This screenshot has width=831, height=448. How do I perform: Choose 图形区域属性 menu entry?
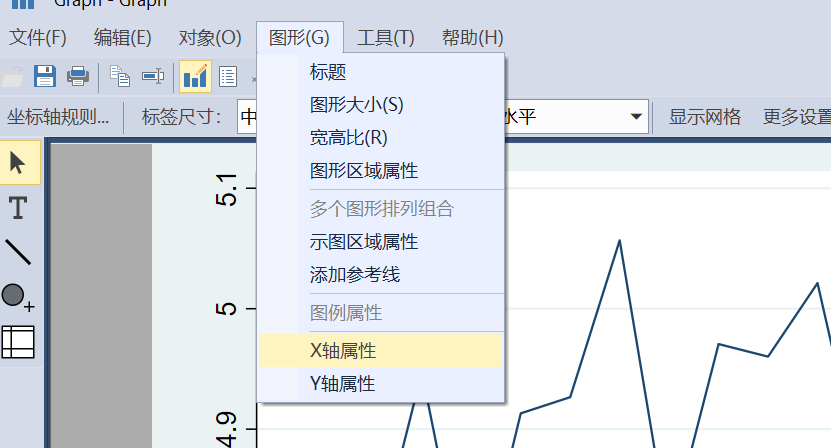(381, 171)
